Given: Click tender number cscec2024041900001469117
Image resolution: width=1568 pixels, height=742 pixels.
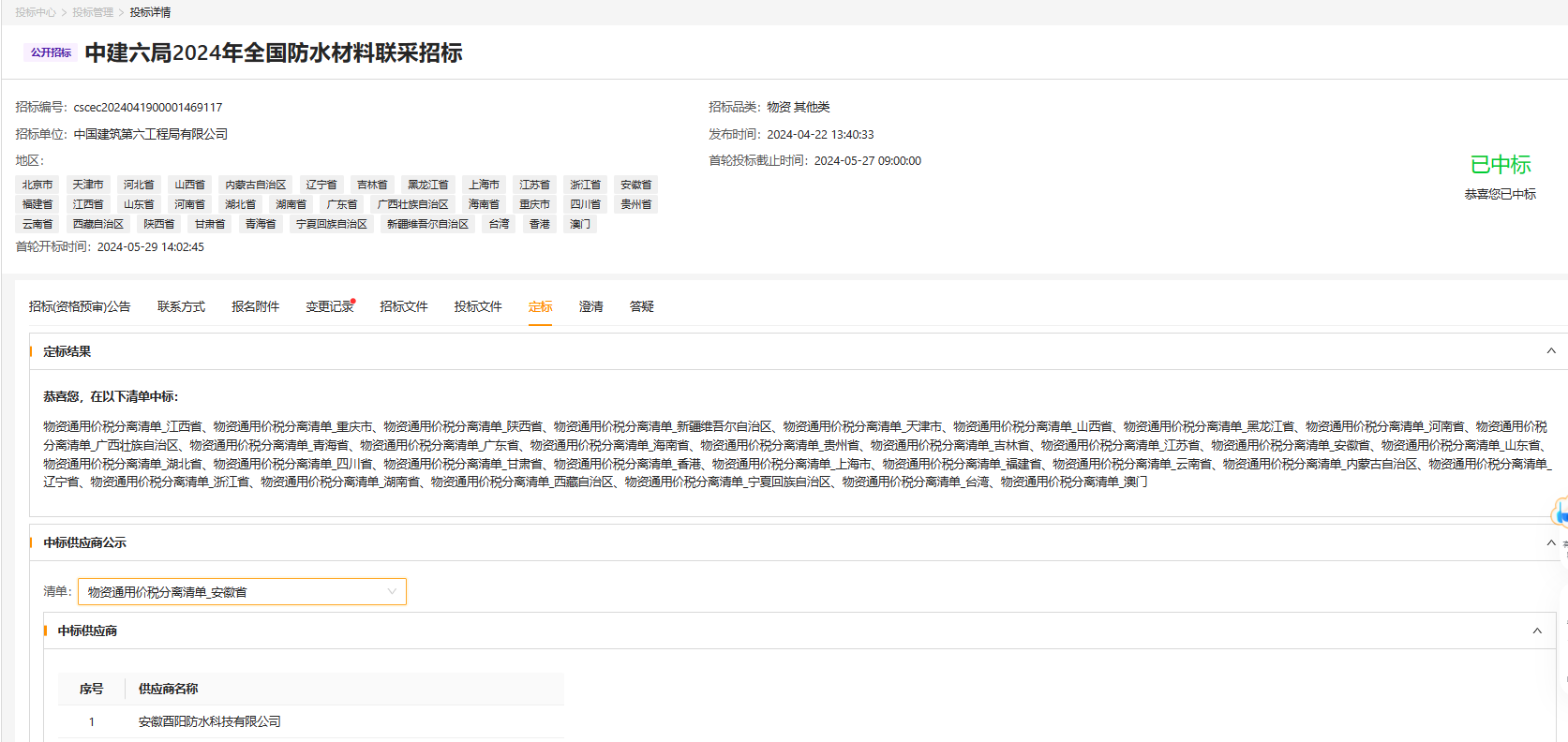Looking at the screenshot, I should pyautogui.click(x=148, y=108).
